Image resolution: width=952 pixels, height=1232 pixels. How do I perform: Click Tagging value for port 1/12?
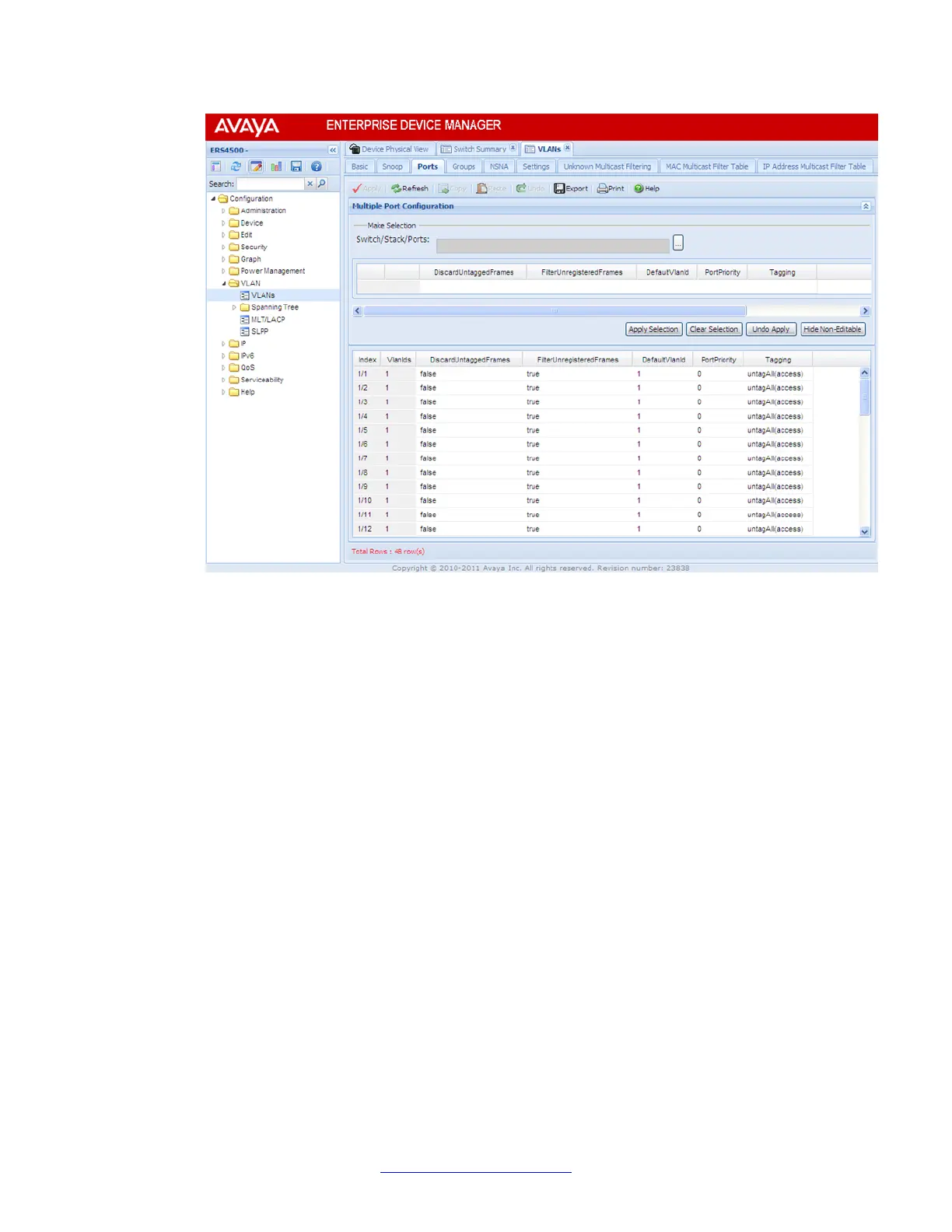[775, 529]
